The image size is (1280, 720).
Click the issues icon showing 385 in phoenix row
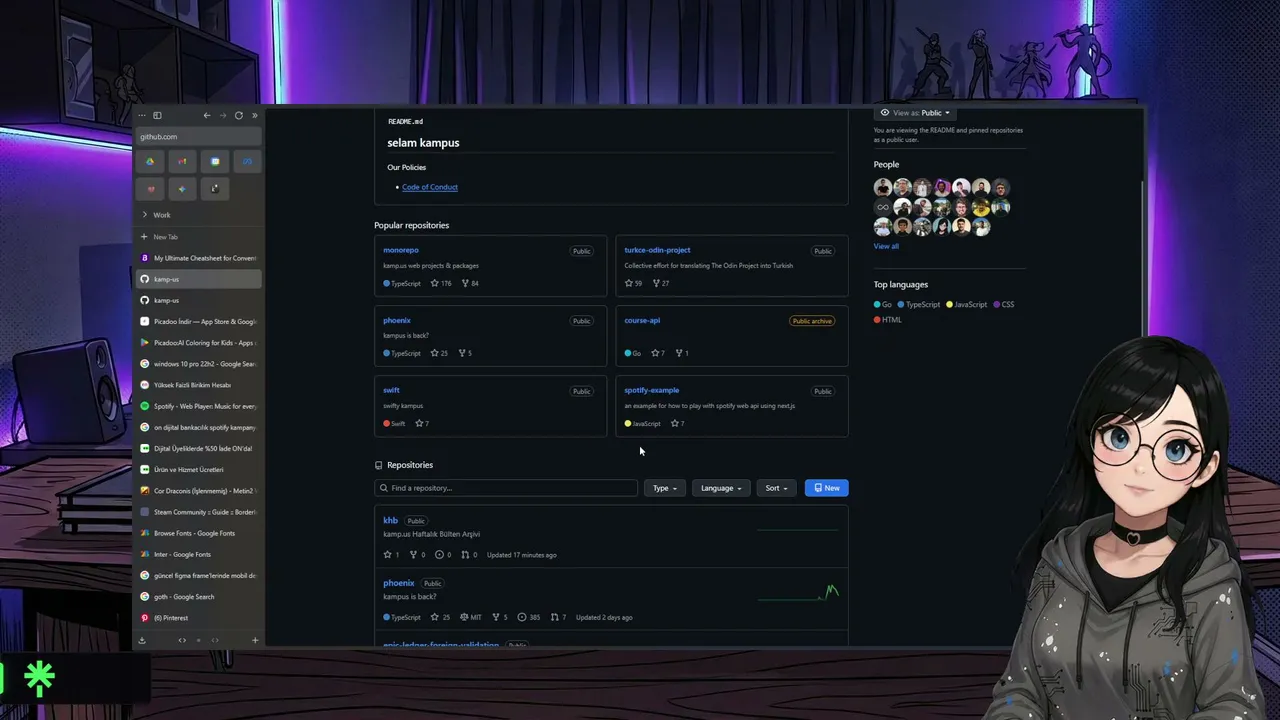522,617
